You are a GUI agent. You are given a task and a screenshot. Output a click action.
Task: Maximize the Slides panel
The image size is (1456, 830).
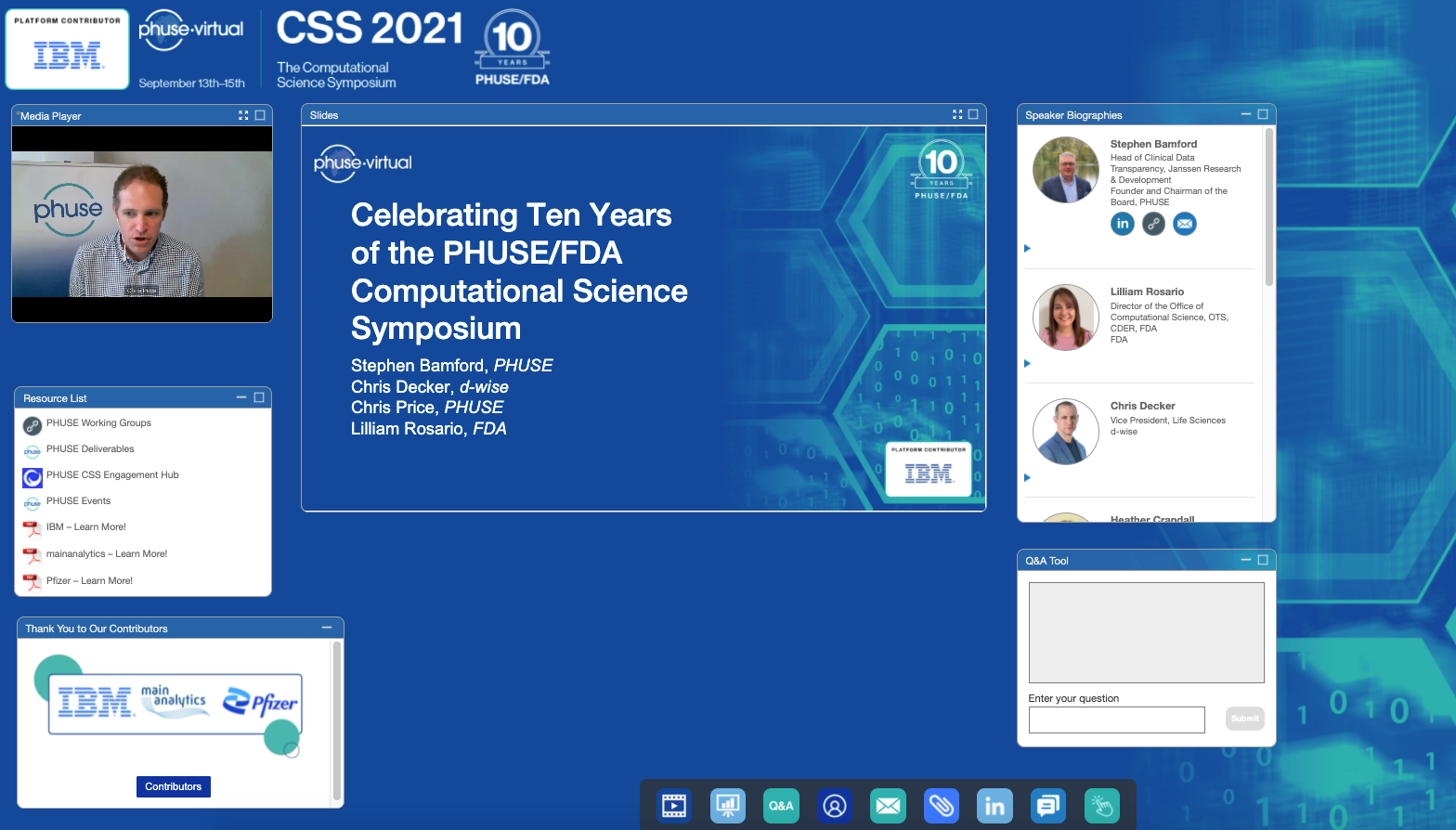click(x=973, y=114)
